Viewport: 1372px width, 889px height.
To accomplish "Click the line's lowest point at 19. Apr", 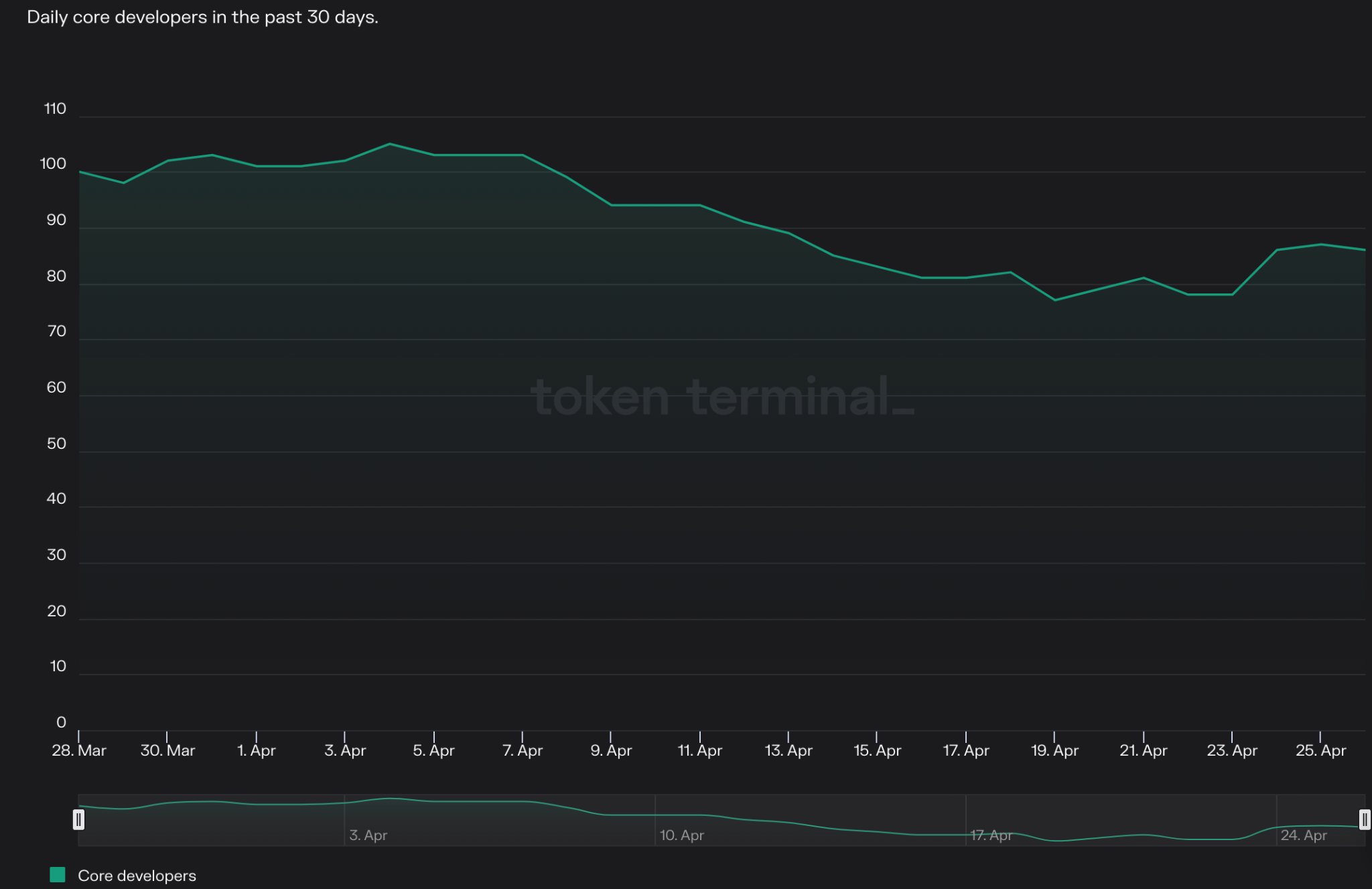I will [1055, 300].
